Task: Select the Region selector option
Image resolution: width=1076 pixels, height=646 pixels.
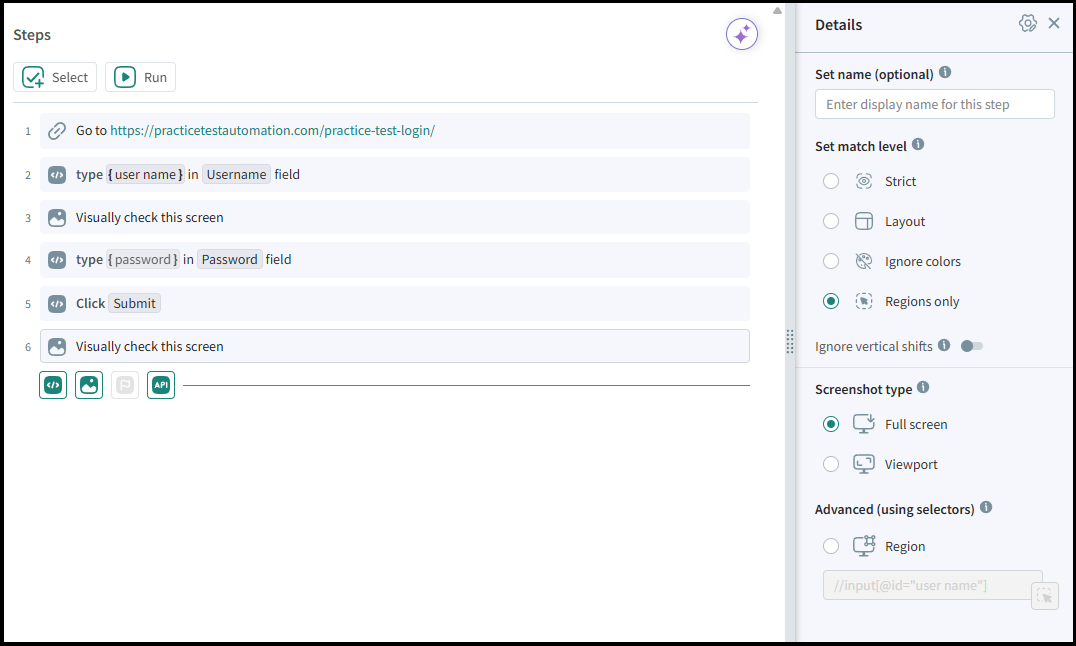Action: (x=831, y=546)
